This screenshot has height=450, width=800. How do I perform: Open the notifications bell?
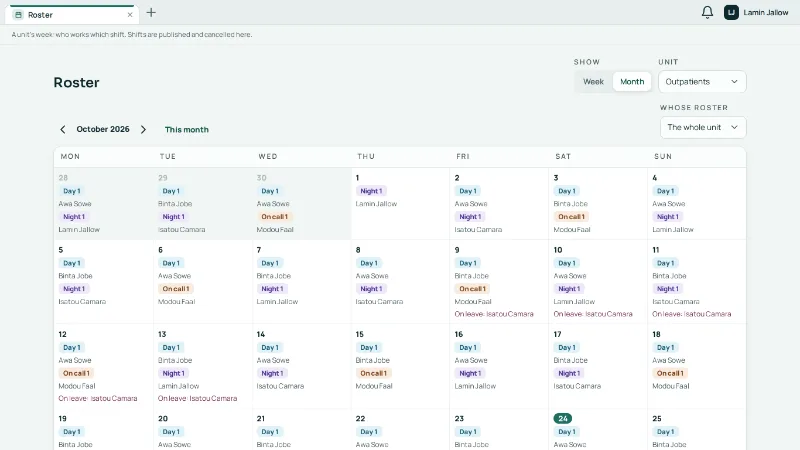[707, 12]
